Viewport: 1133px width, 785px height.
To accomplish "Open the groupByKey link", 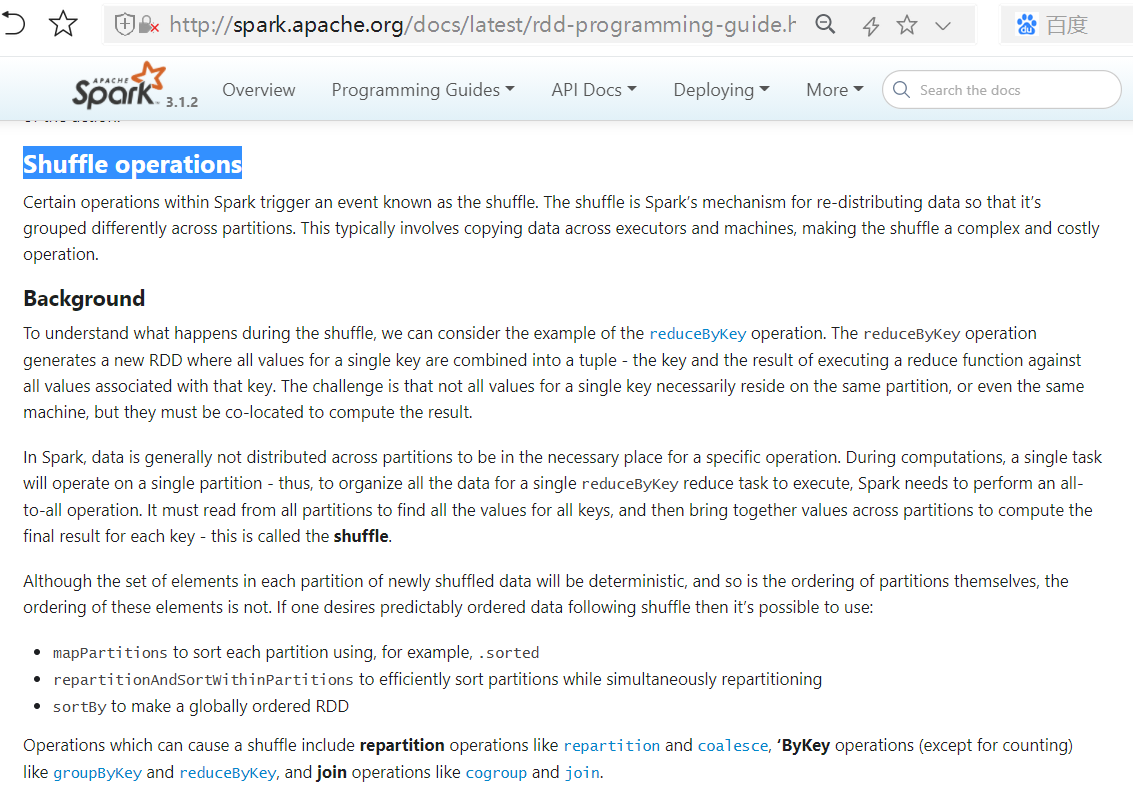I will [98, 772].
